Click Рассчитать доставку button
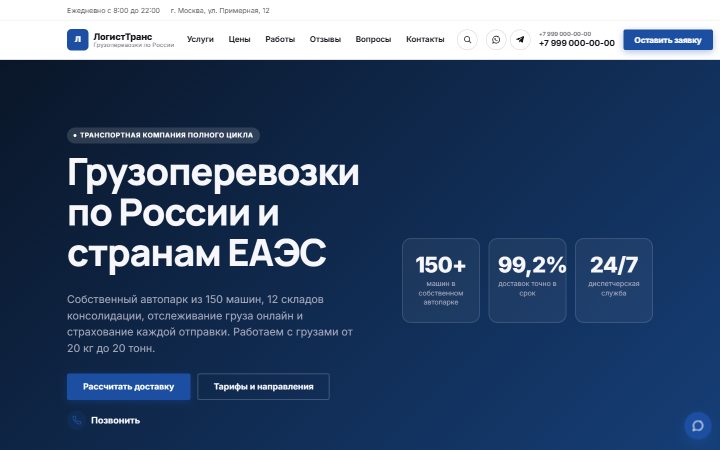Viewport: 720px width, 450px height. click(x=129, y=387)
